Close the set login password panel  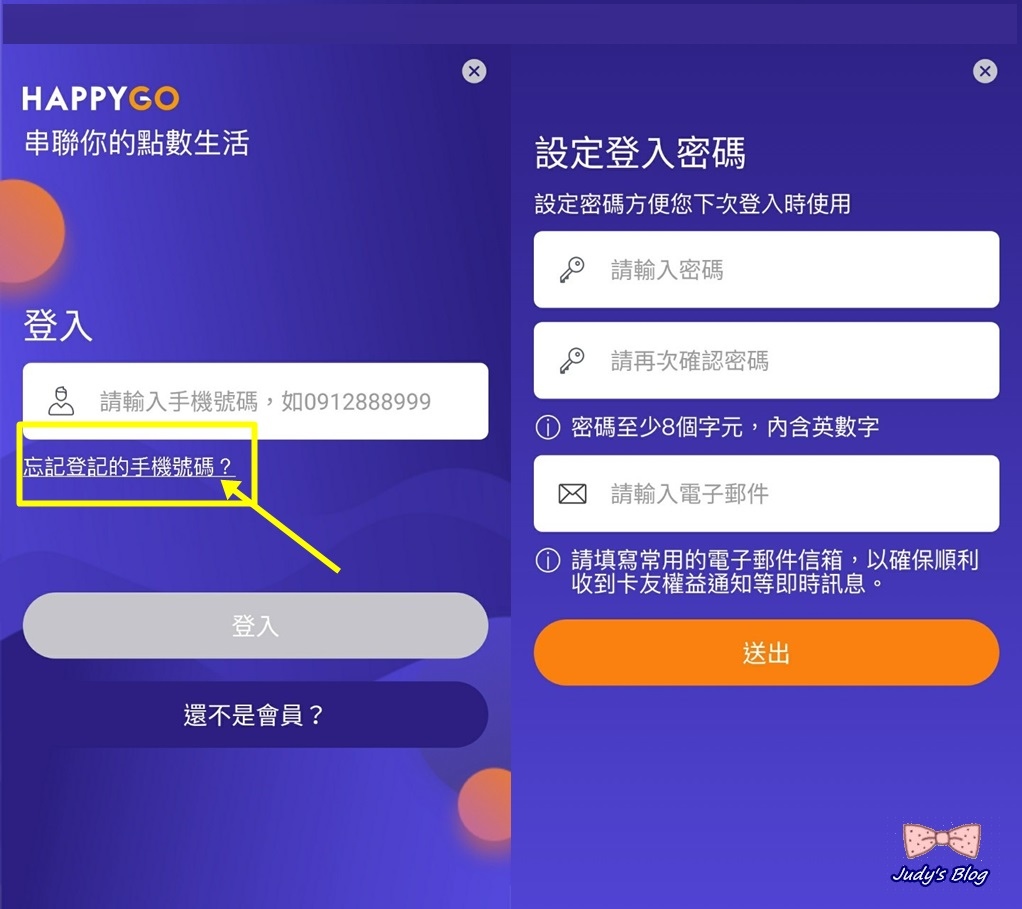(x=985, y=71)
